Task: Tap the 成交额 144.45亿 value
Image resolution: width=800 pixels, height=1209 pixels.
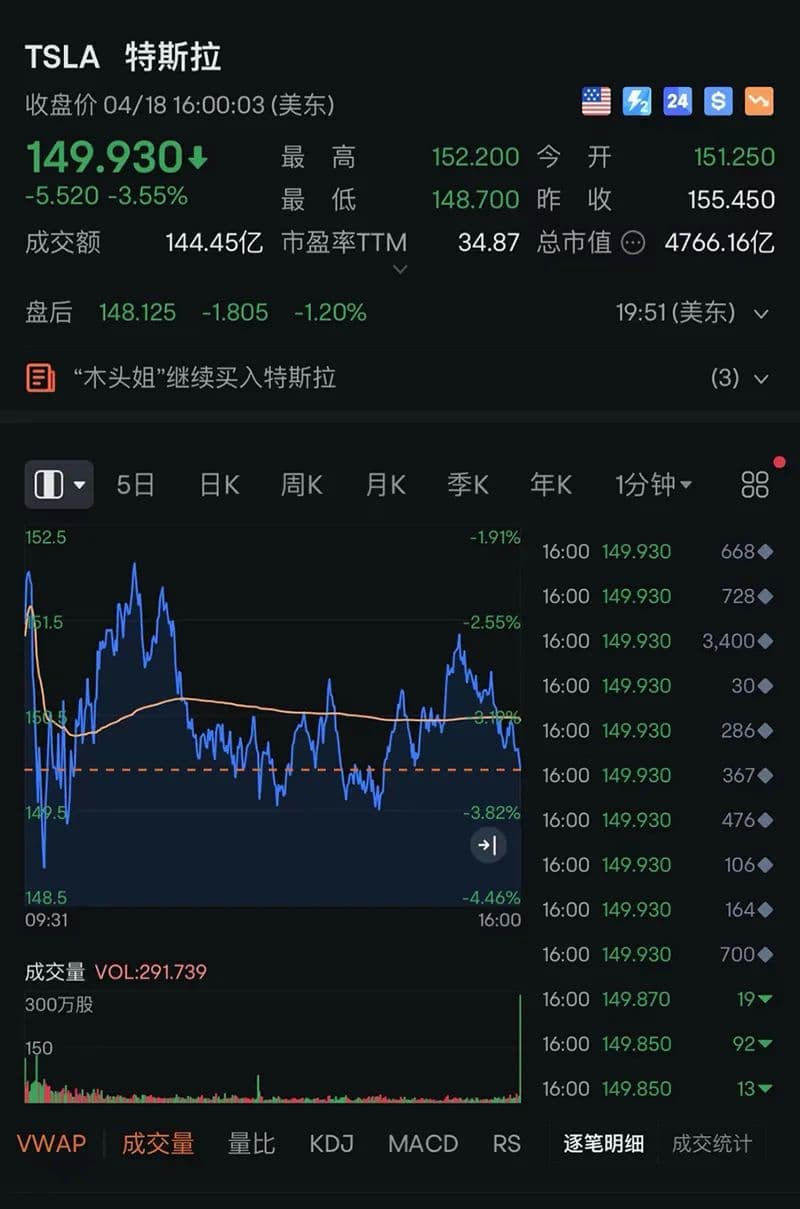Action: click(215, 243)
